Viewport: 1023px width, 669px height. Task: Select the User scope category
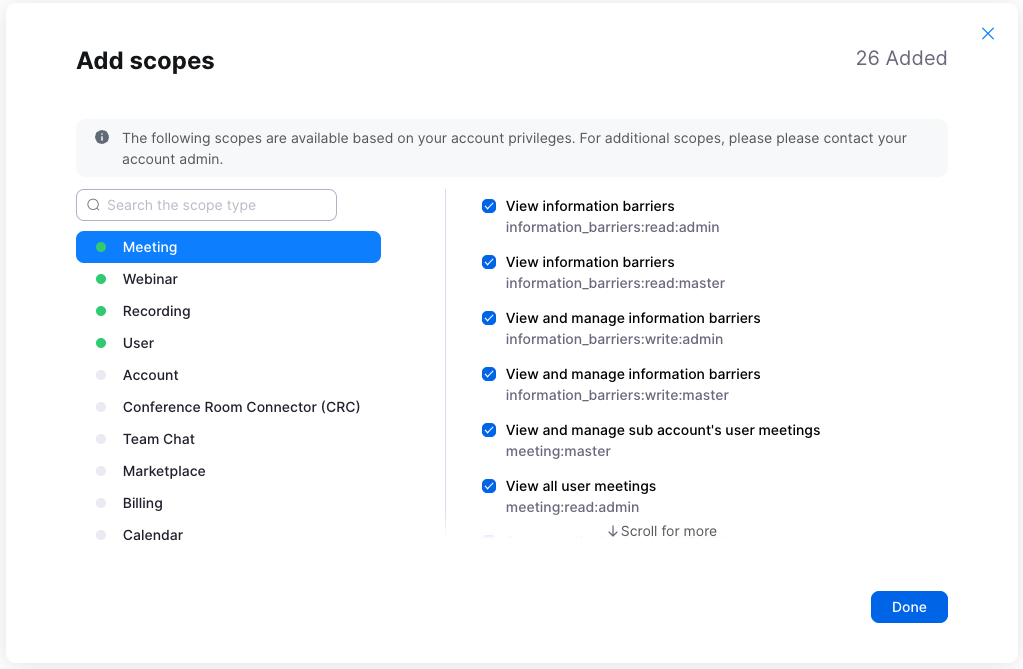tap(138, 343)
